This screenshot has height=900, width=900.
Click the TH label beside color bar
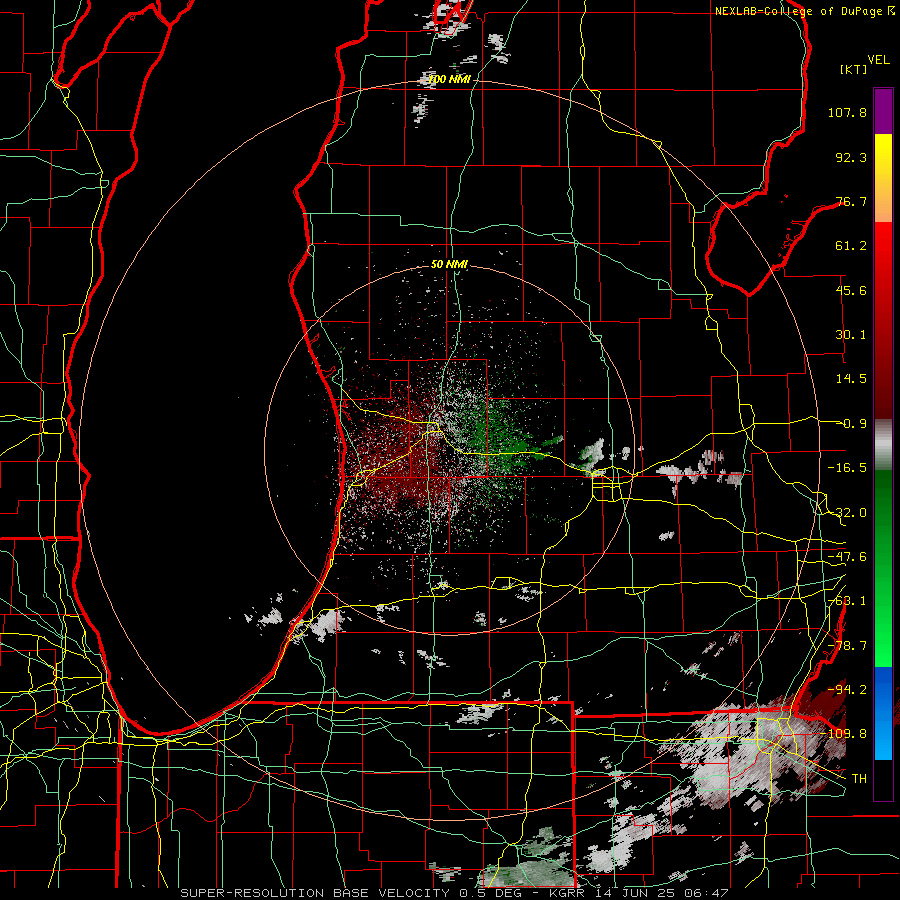click(859, 779)
